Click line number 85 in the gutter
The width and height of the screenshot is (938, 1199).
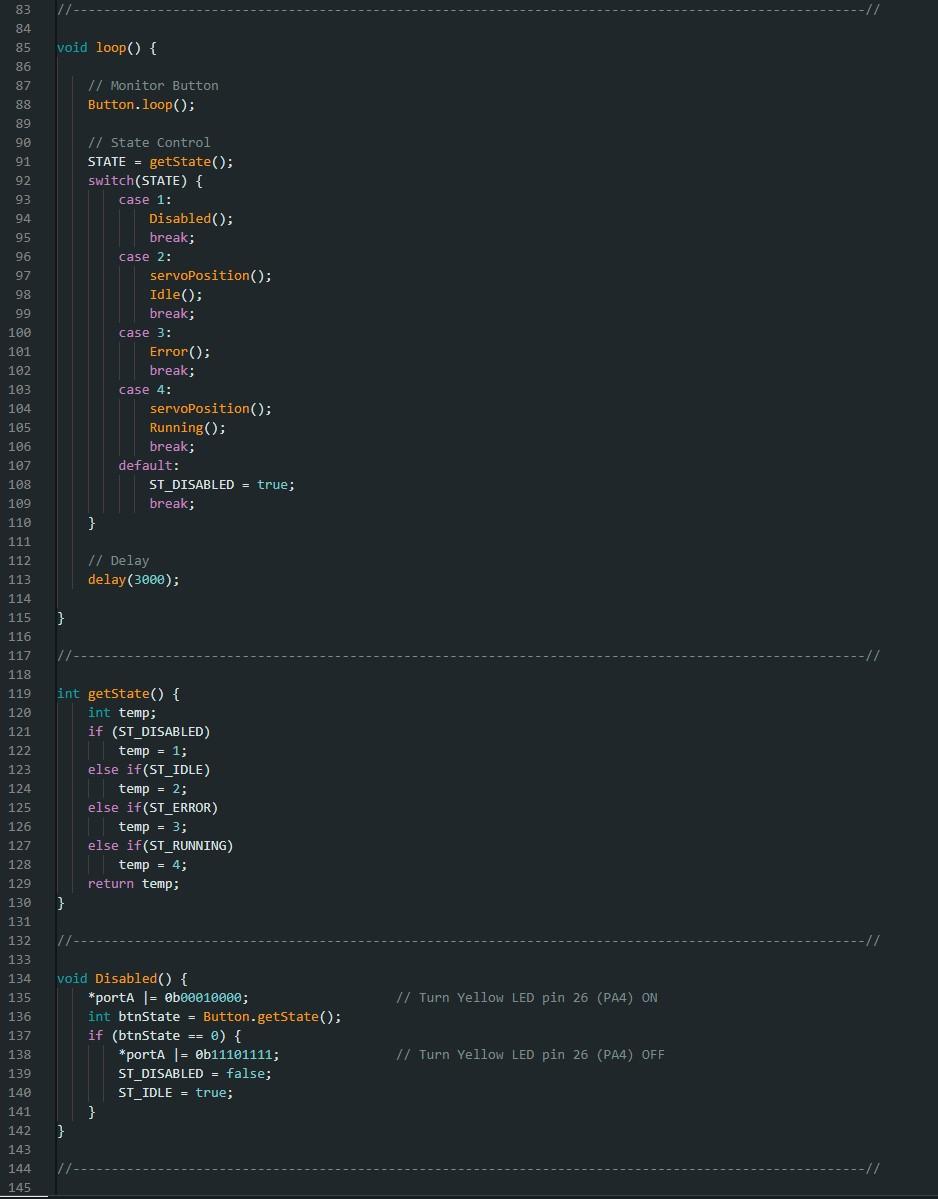tap(19, 47)
